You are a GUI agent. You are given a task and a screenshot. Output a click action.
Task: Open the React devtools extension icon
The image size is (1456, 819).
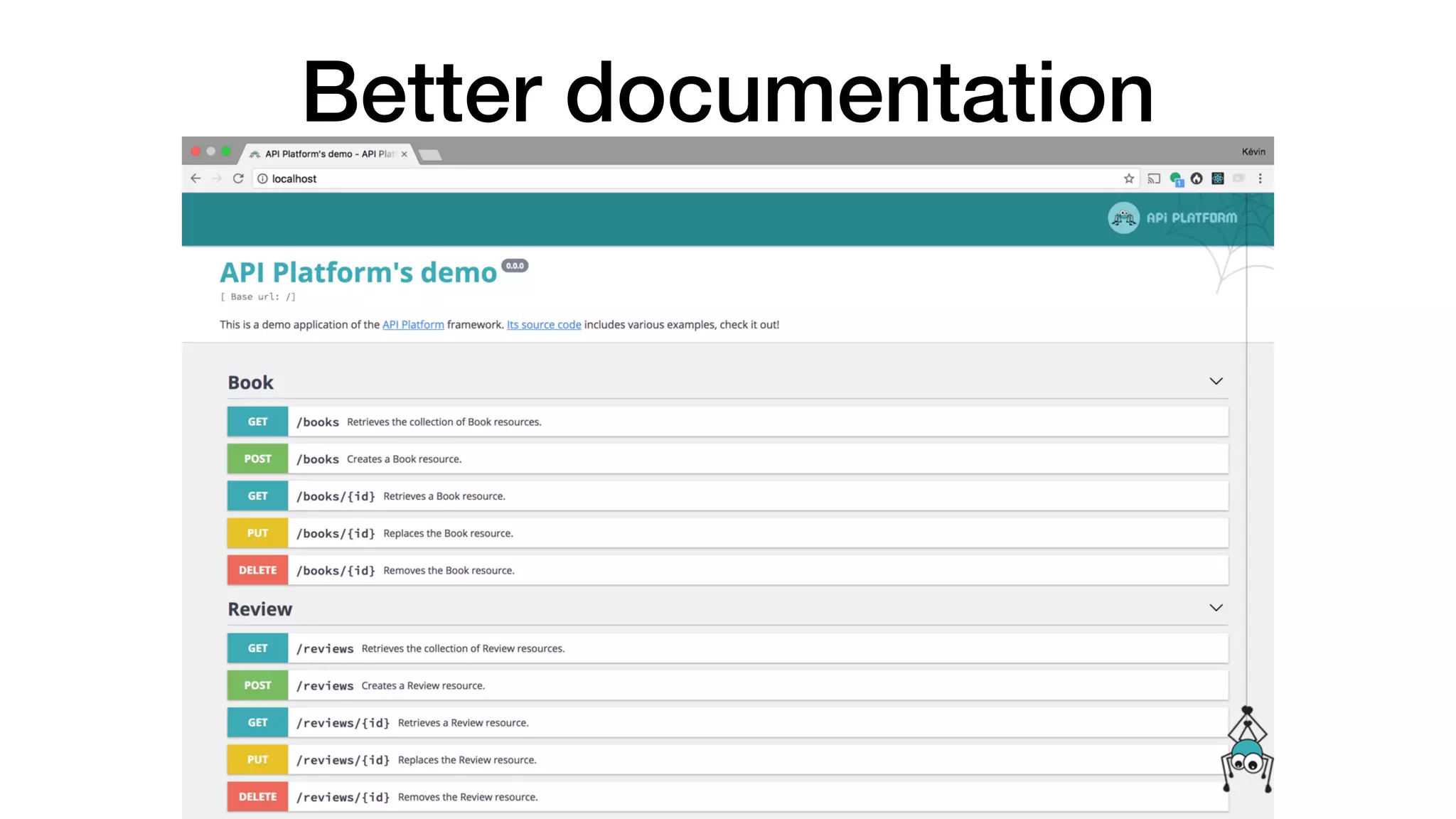1218,178
